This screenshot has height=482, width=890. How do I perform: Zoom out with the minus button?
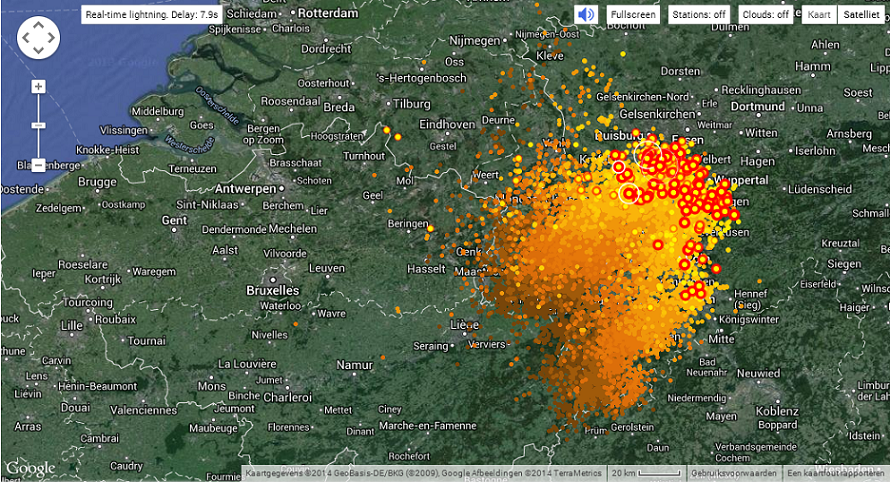click(x=39, y=165)
